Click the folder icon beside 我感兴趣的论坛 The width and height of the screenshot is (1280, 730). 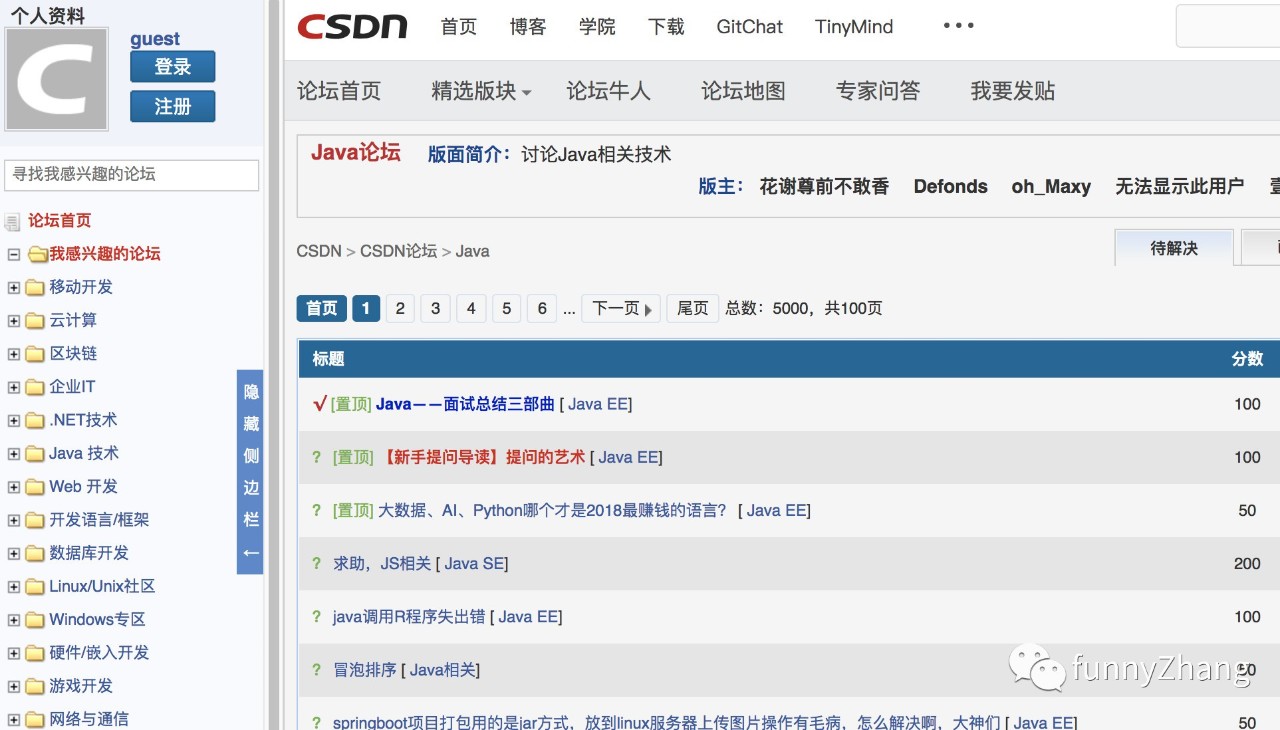point(38,254)
